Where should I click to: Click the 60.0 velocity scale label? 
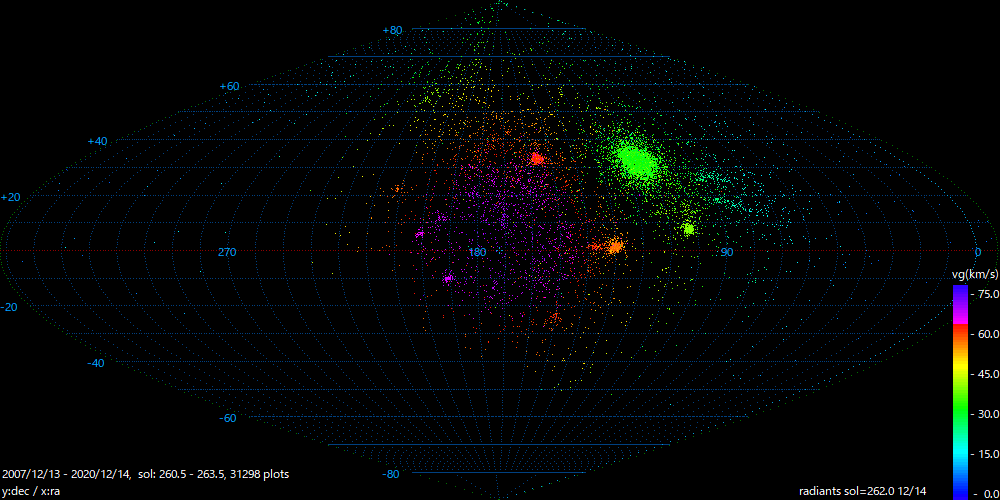[985, 335]
